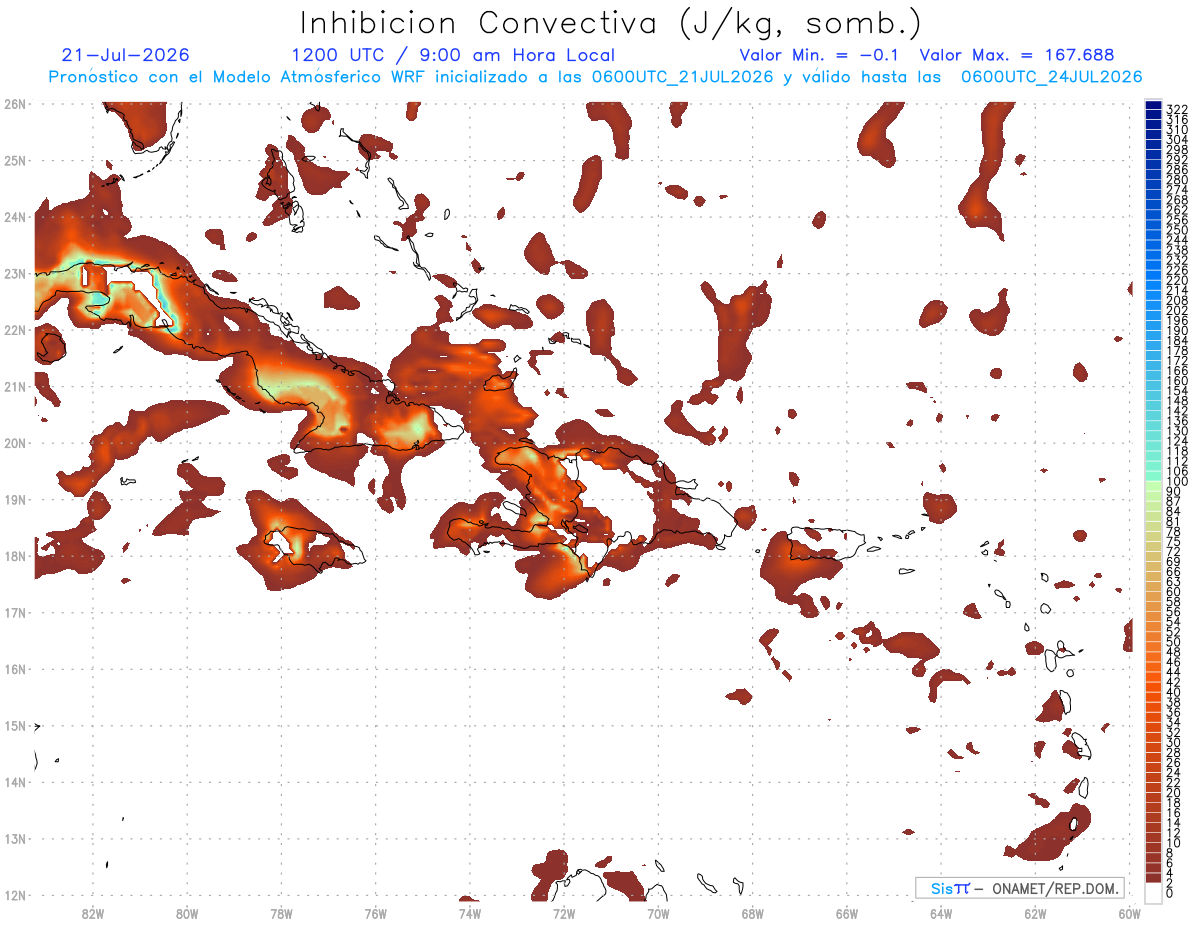1200x927 pixels.
Task: Click the "68W" longitude label
Action: point(752,913)
